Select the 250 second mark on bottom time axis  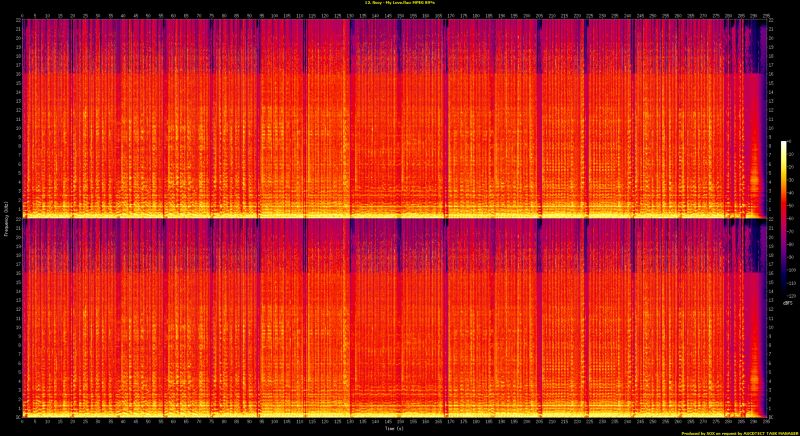pos(652,421)
